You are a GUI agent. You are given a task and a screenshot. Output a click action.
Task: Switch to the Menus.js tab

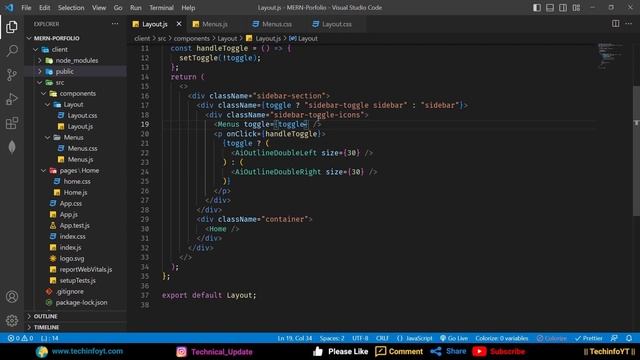(215, 24)
